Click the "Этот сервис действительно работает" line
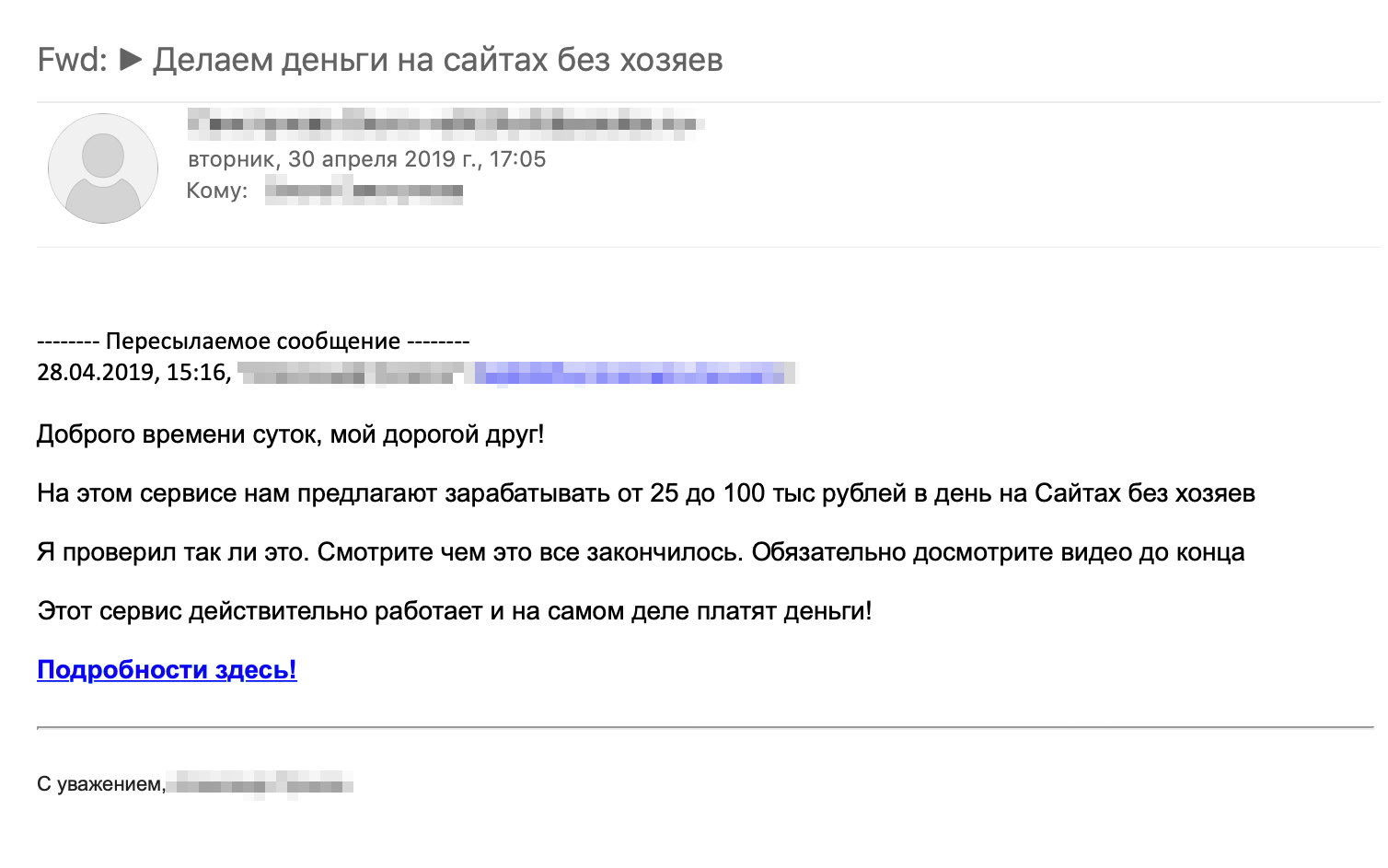1388x868 pixels. tap(455, 610)
